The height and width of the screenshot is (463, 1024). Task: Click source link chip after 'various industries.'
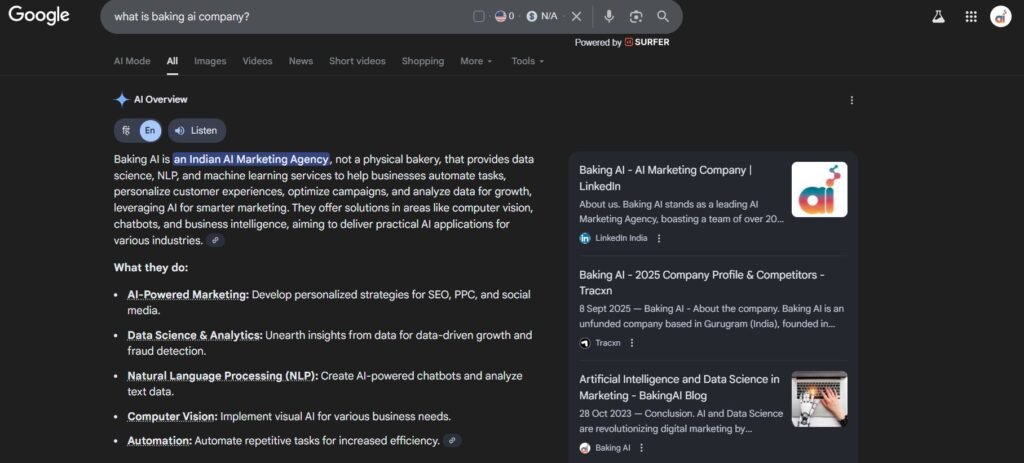point(215,240)
